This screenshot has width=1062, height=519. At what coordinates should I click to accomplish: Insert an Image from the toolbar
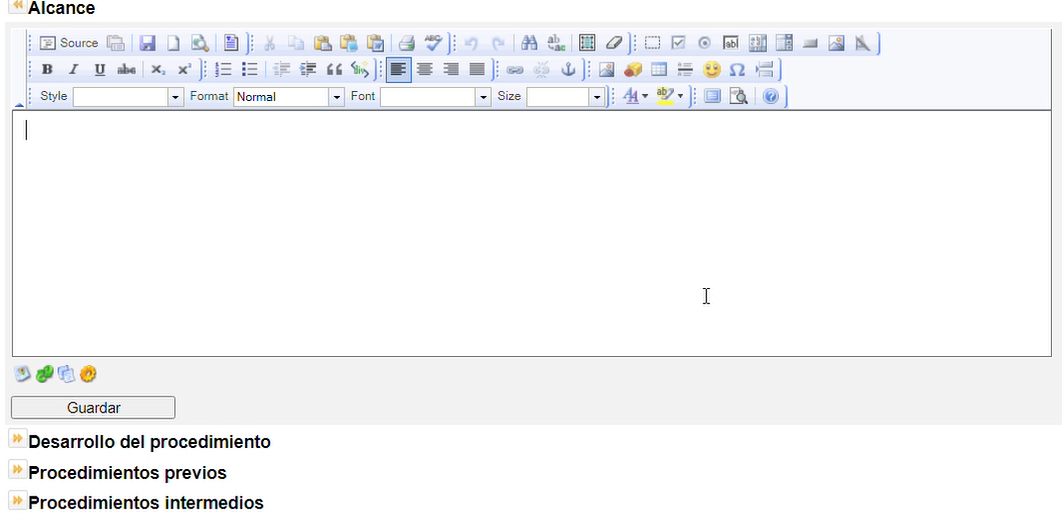click(x=606, y=69)
